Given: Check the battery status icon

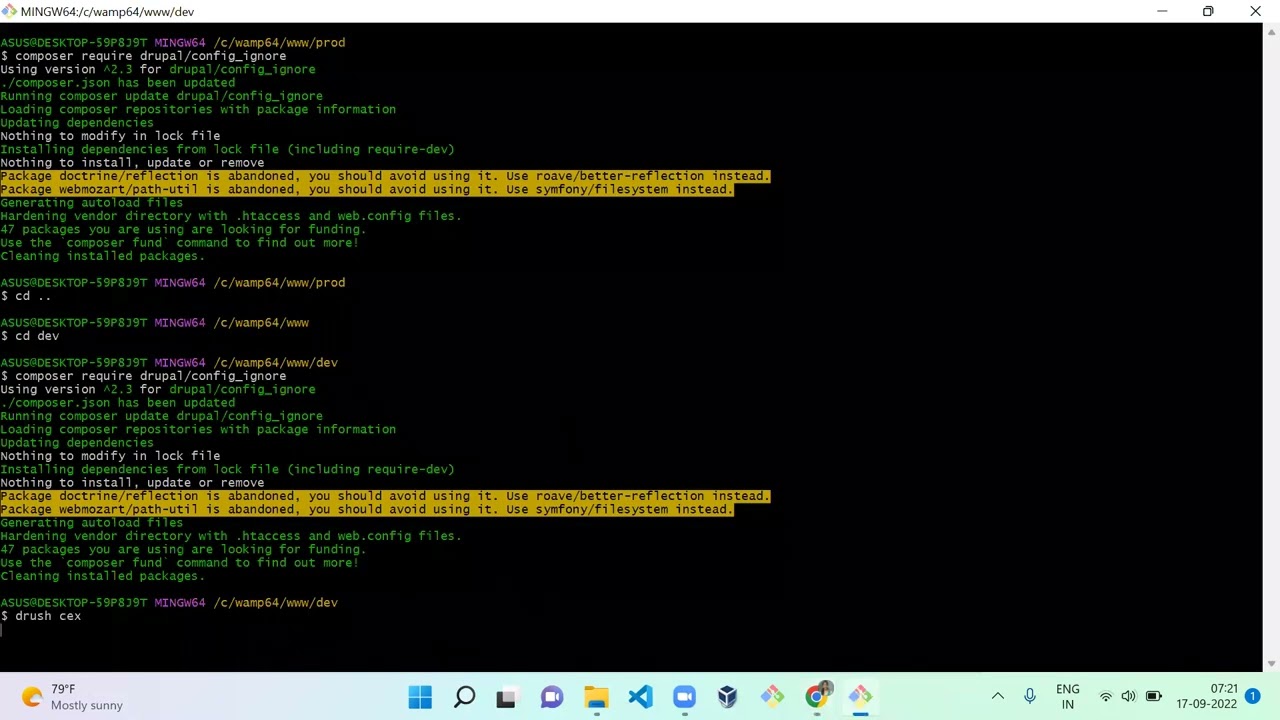Looking at the screenshot, I should [x=1153, y=697].
